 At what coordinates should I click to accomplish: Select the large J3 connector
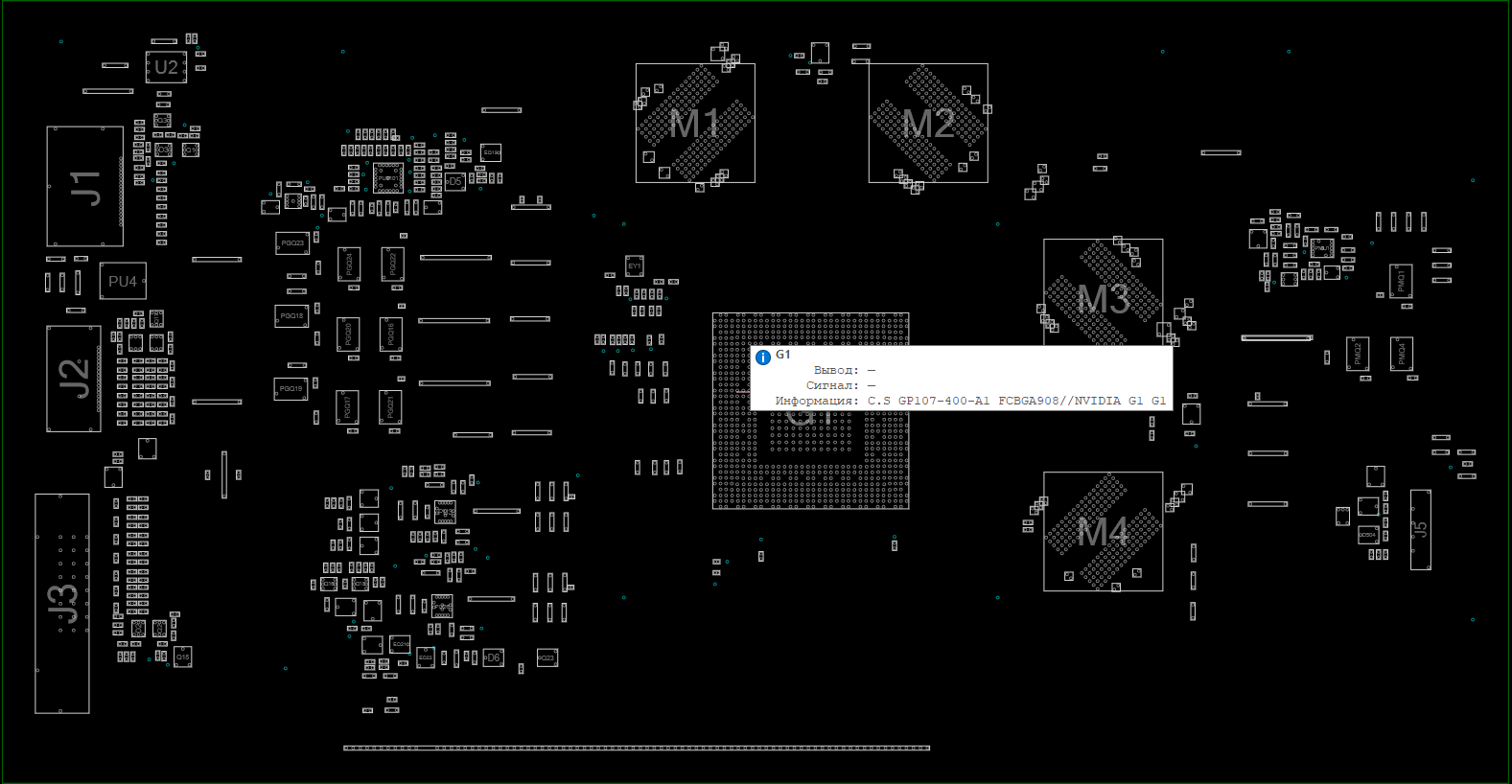point(62,604)
